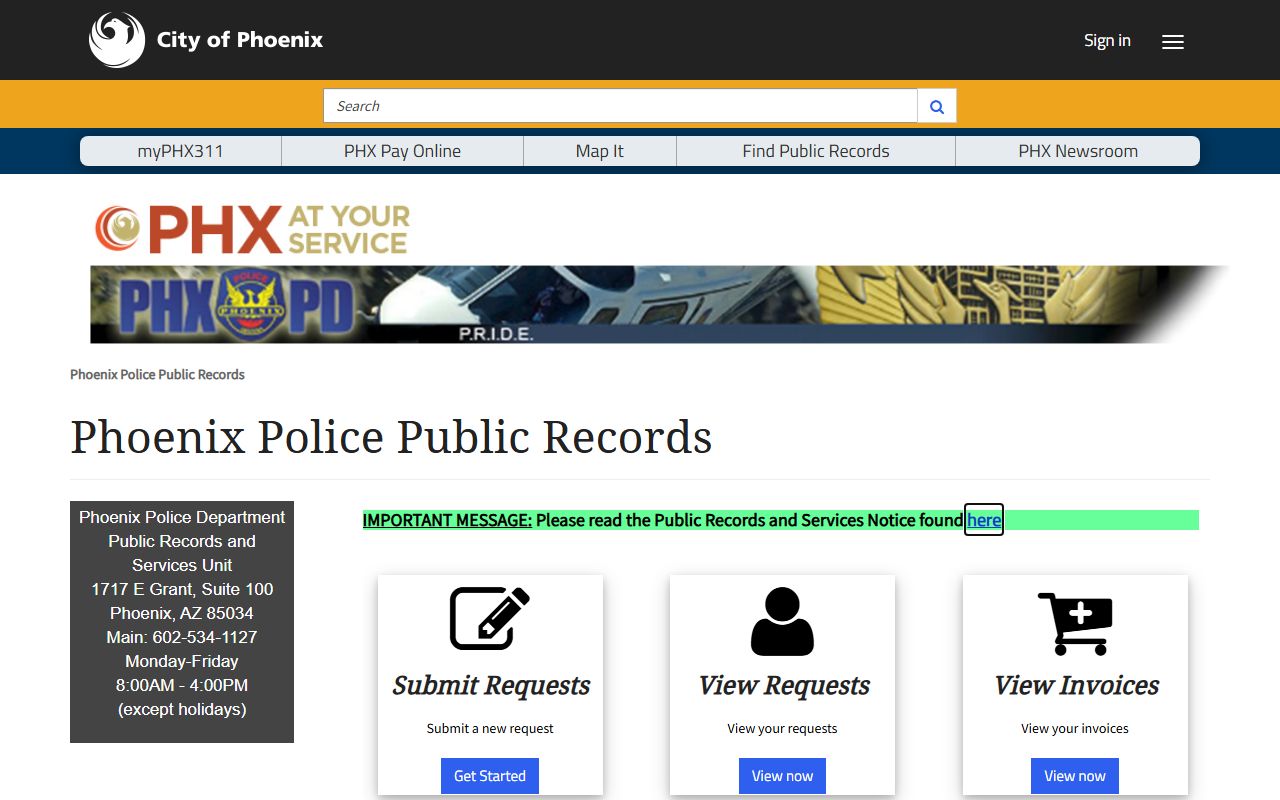Image resolution: width=1280 pixels, height=800 pixels.
Task: Click the address line 1717 E Grant, Suite 100
Action: (182, 589)
